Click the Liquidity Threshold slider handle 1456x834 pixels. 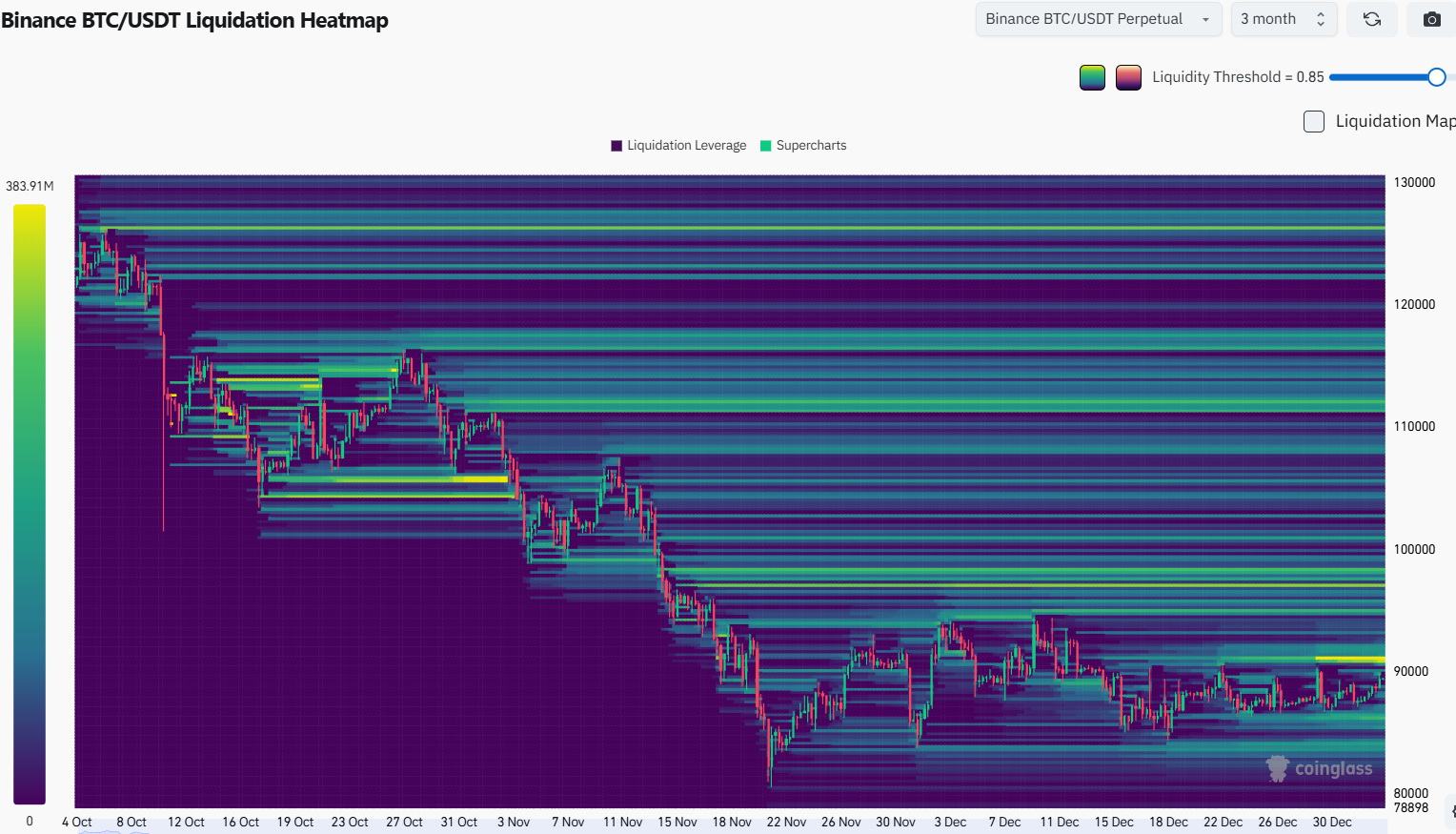(x=1436, y=77)
